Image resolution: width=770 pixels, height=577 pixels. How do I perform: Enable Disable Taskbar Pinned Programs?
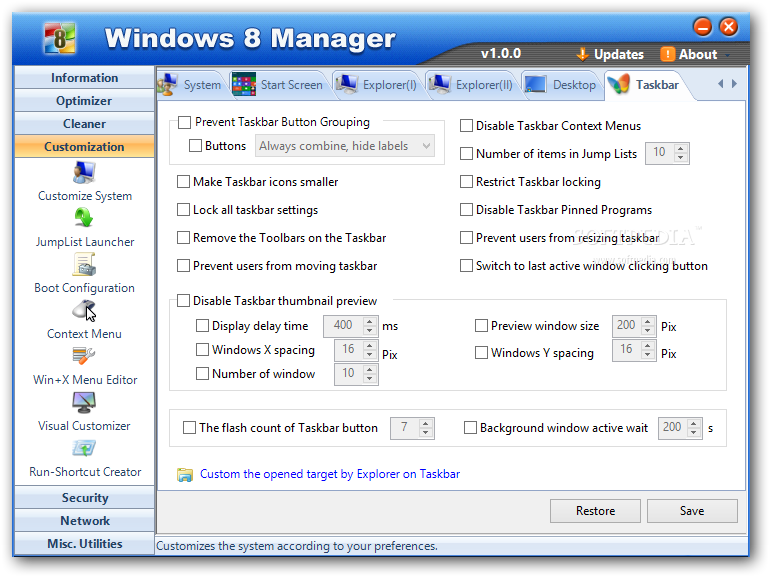466,210
